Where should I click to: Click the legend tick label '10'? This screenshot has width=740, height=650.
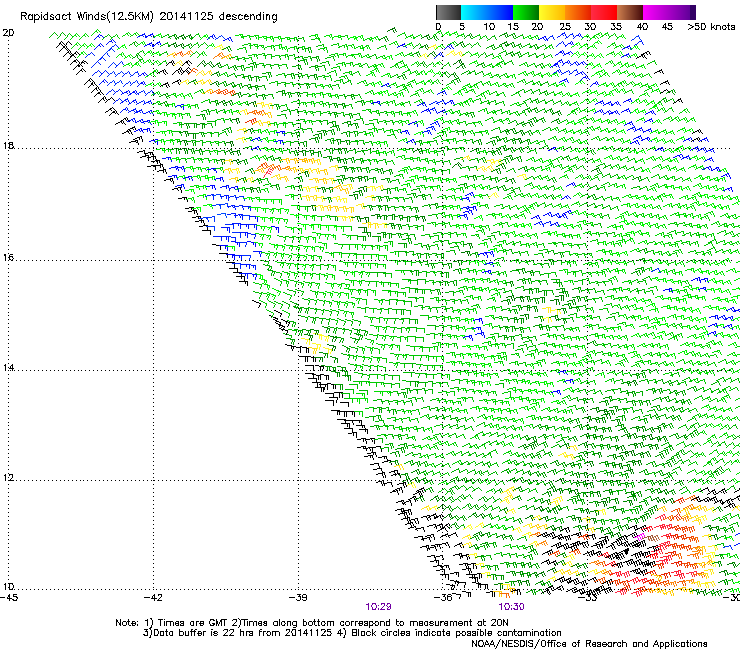pos(489,27)
